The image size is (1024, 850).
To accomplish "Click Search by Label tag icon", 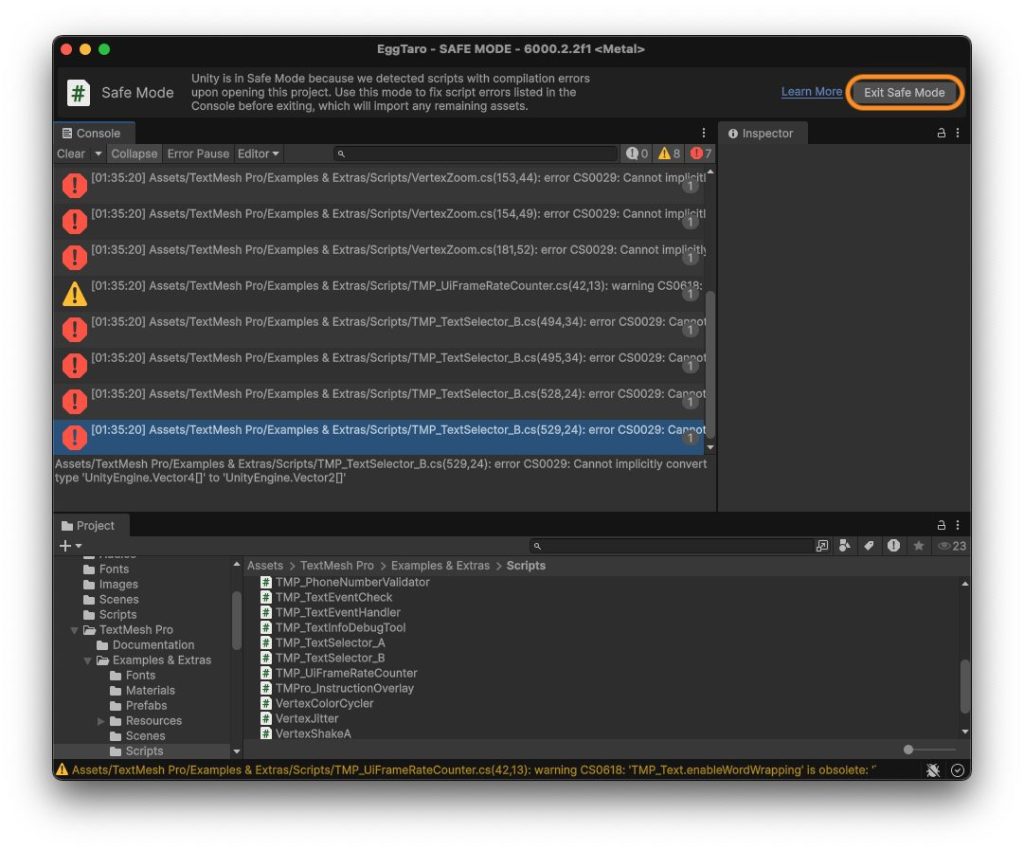I will 869,546.
